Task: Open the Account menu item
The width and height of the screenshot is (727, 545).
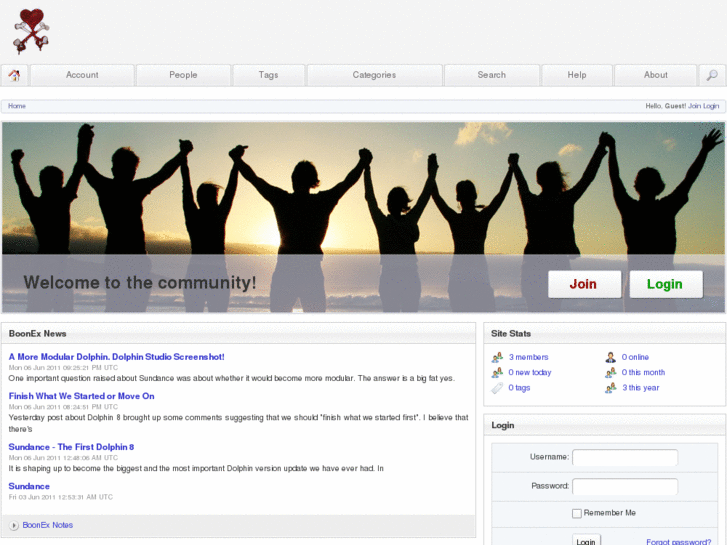Action: [82, 75]
